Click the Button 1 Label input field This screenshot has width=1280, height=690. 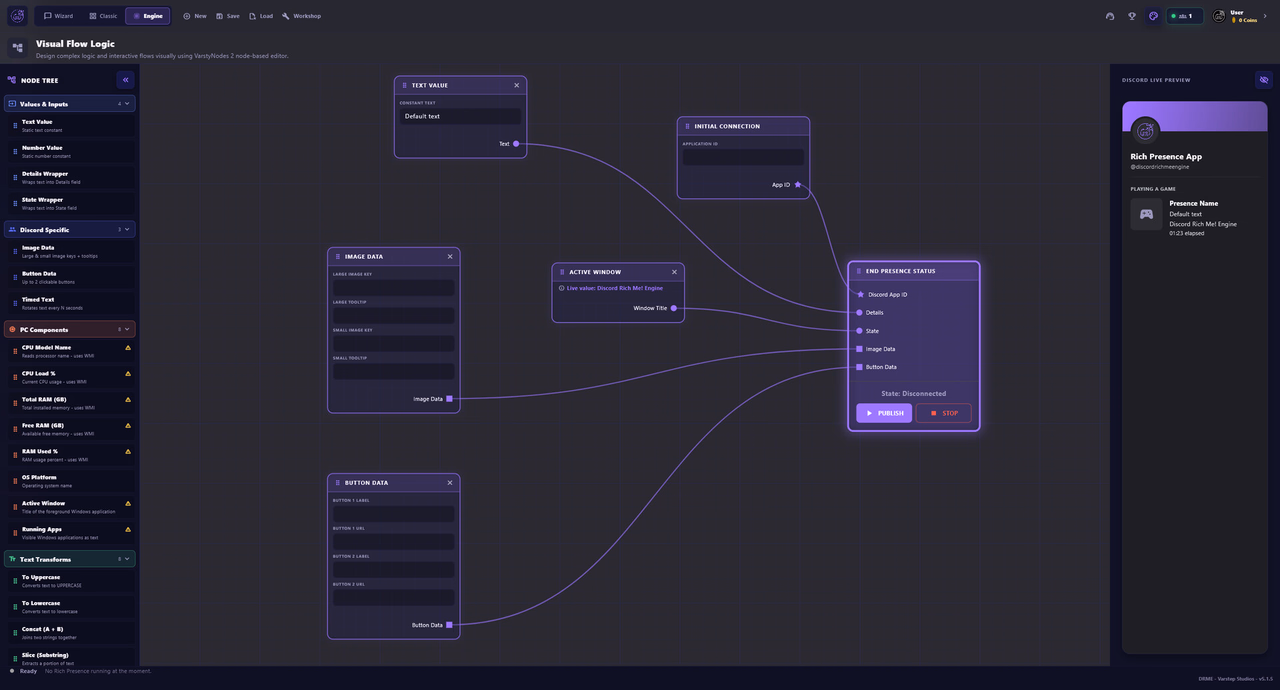tap(394, 513)
